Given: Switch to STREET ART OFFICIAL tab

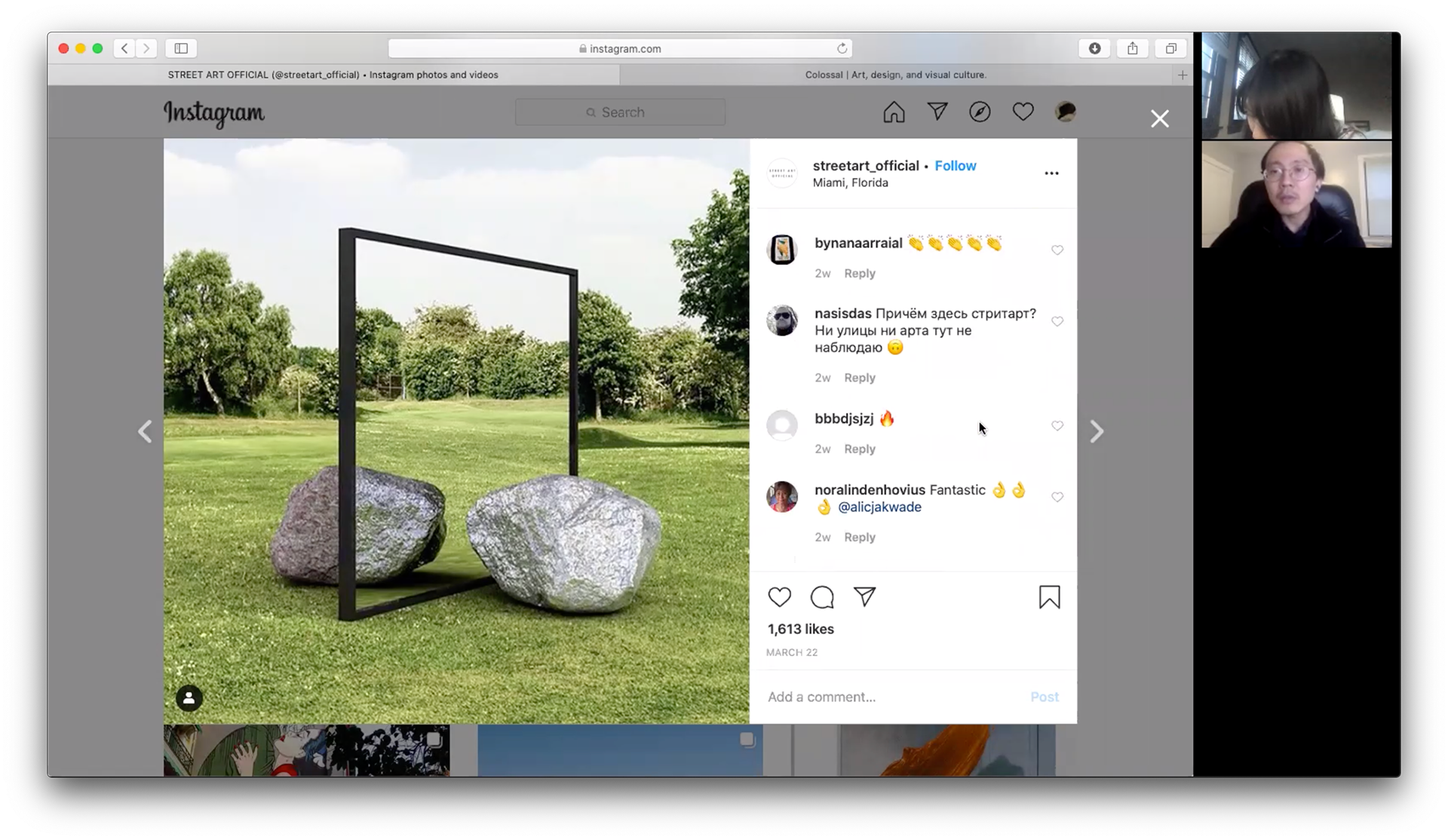Looking at the screenshot, I should point(333,75).
